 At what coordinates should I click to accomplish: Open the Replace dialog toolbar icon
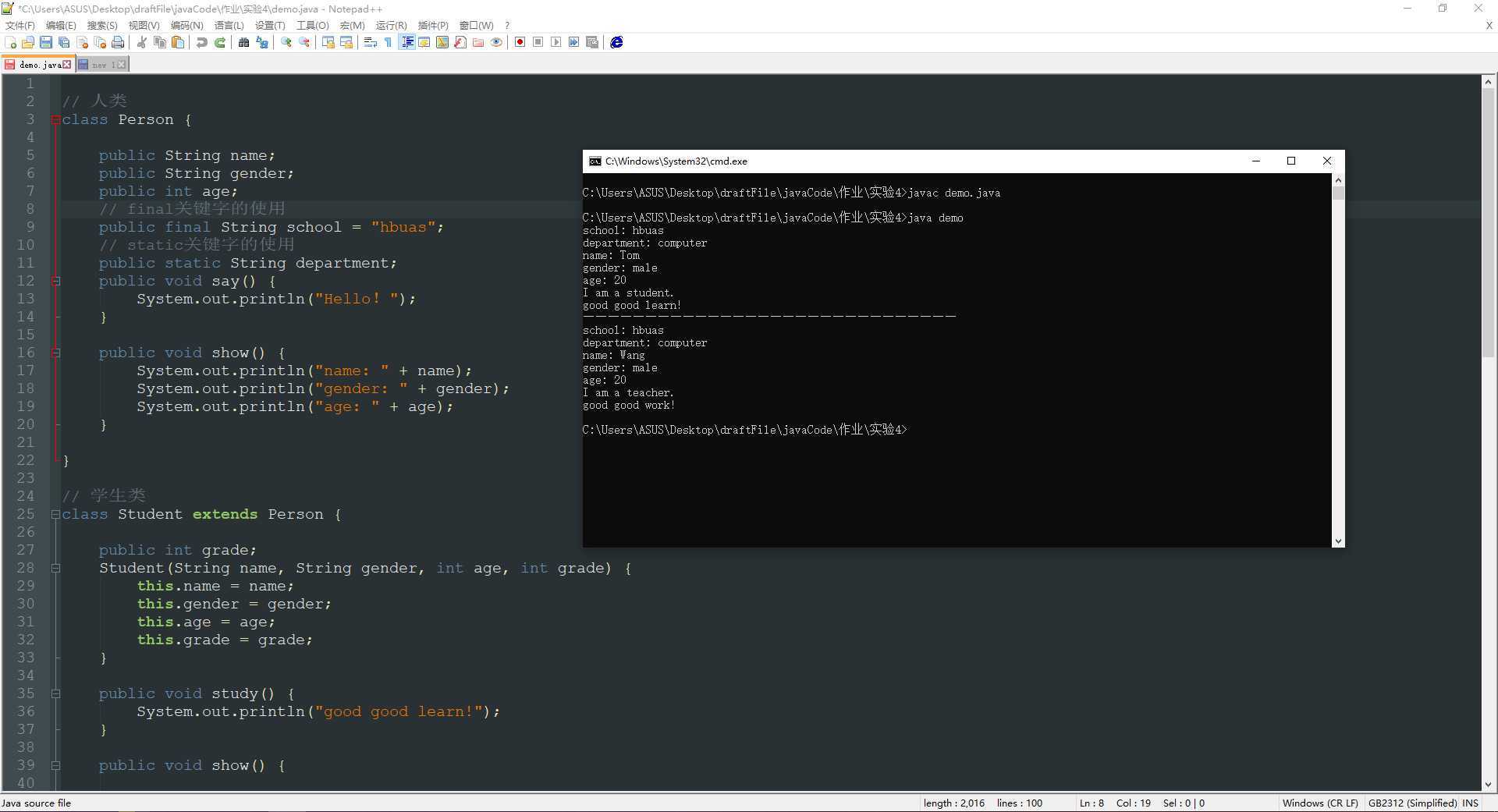pos(262,42)
